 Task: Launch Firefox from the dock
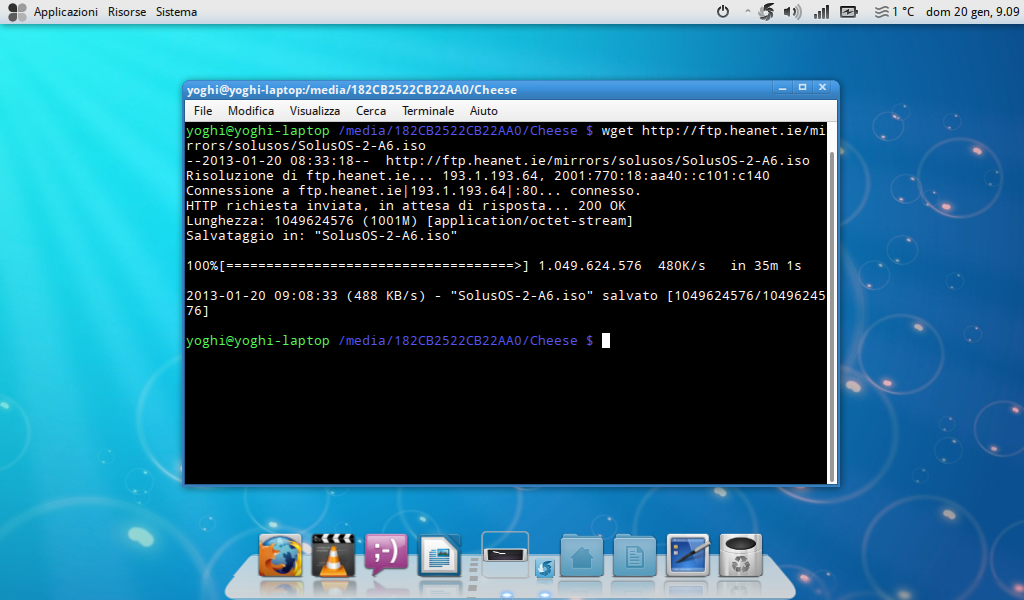[x=280, y=556]
